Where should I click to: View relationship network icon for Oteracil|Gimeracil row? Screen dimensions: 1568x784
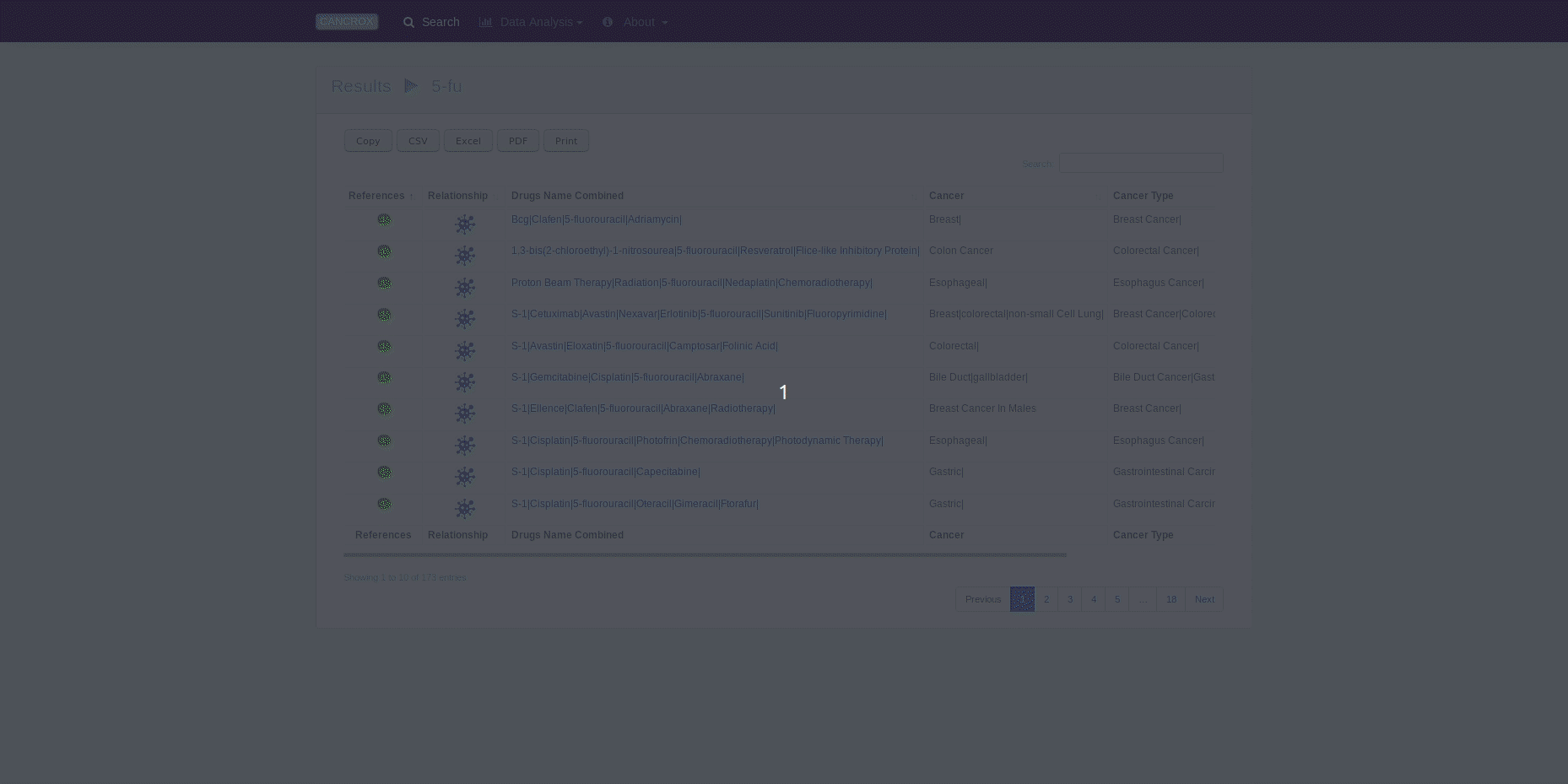pyautogui.click(x=465, y=508)
